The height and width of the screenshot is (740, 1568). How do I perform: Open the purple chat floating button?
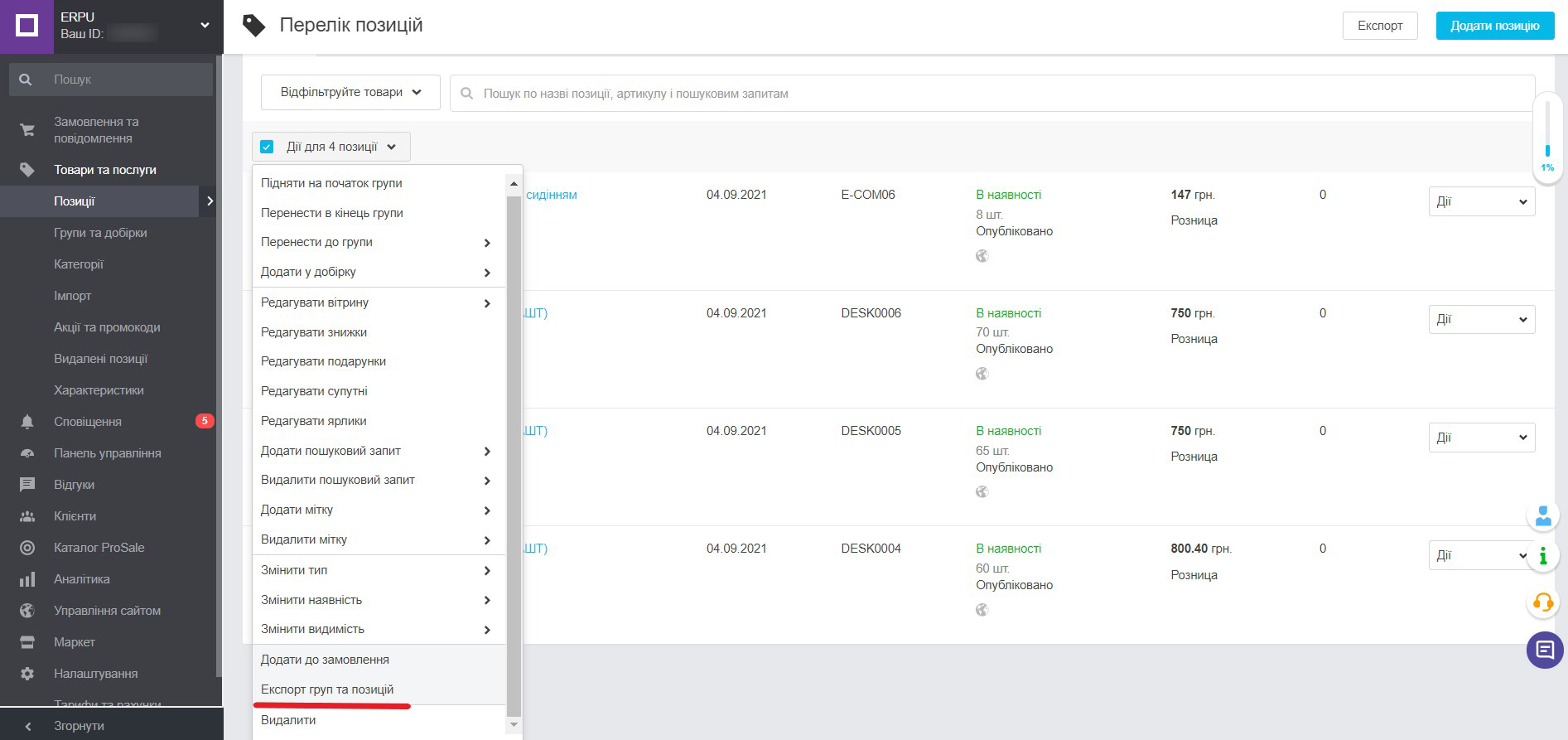click(x=1545, y=650)
